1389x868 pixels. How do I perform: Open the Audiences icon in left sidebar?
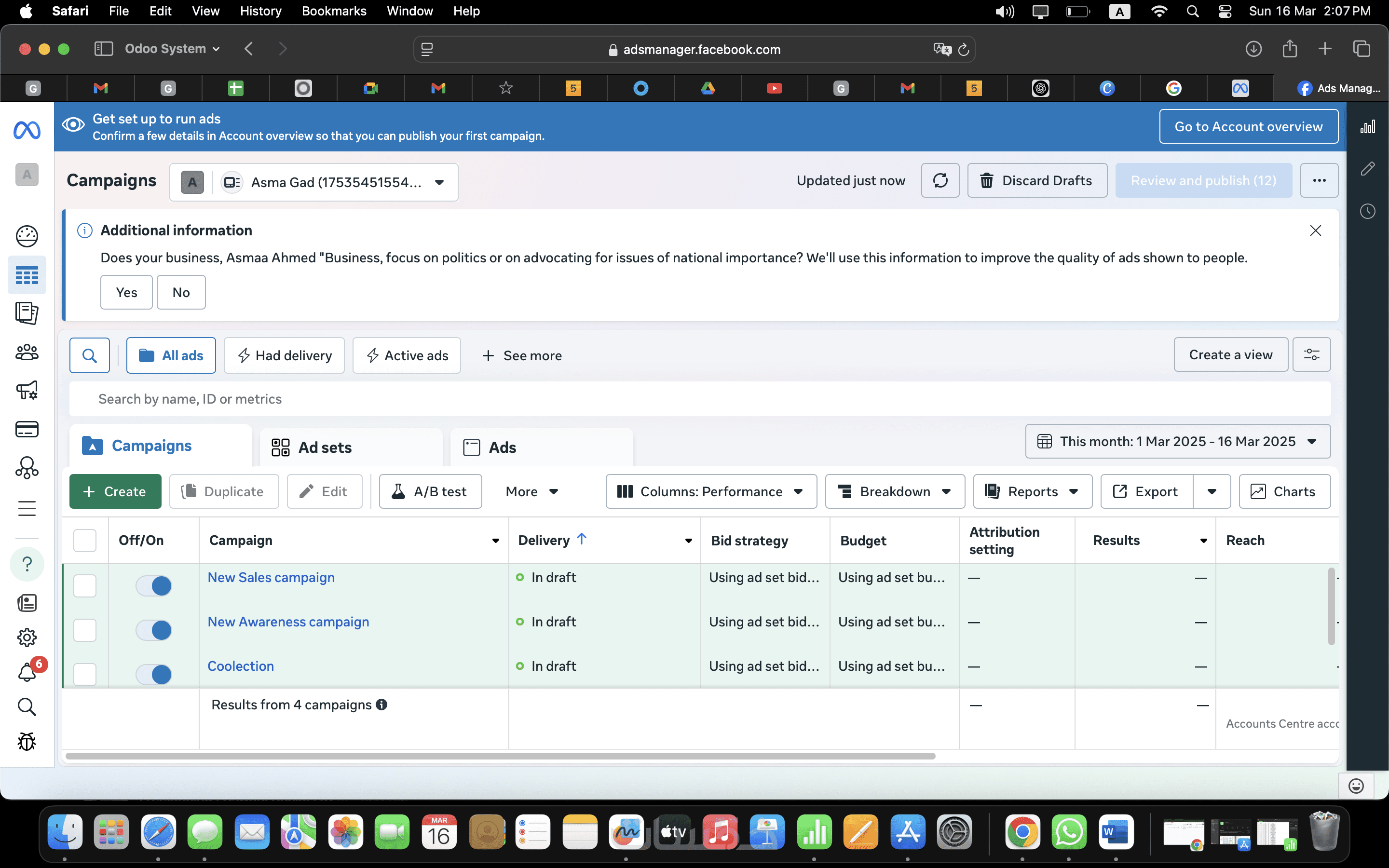pyautogui.click(x=27, y=352)
